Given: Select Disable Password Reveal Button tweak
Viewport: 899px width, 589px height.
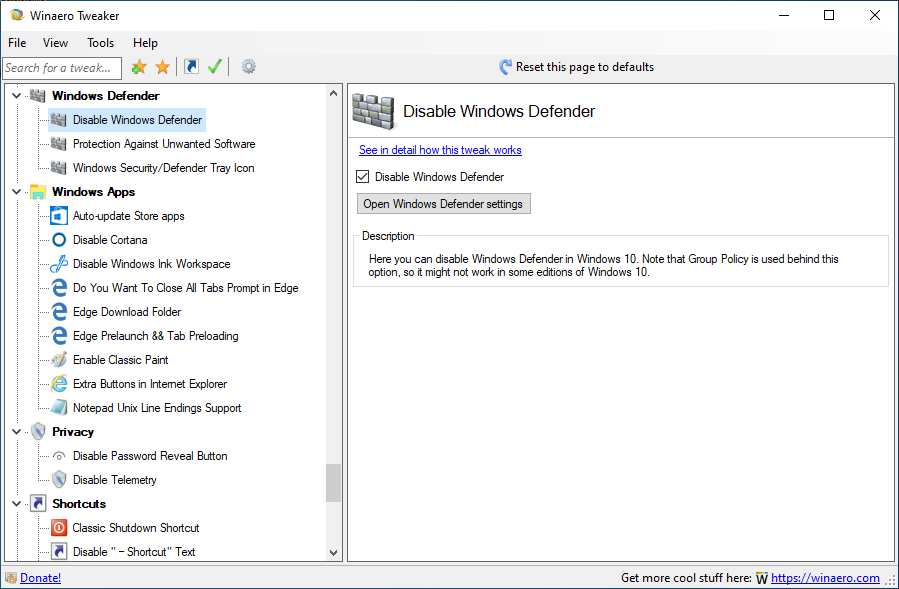Looking at the screenshot, I should pos(150,456).
